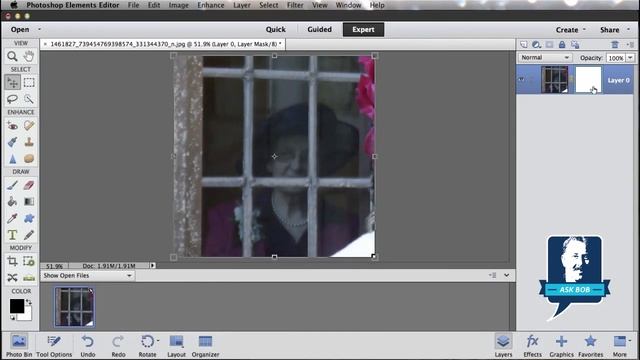Toggle the Layers panel

tap(503, 346)
